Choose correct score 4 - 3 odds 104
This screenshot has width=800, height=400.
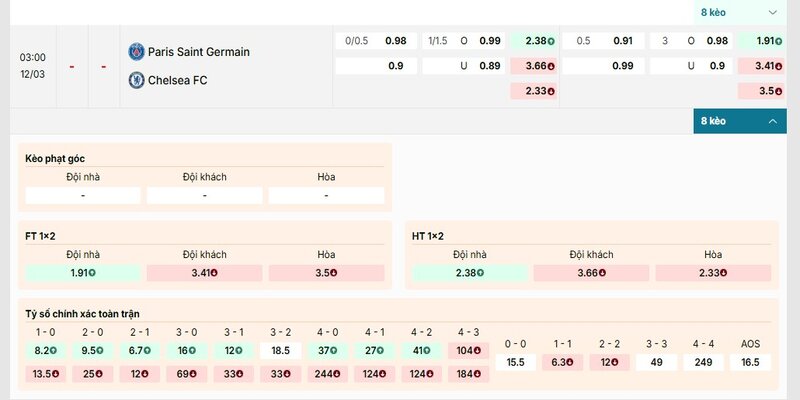pos(467,350)
